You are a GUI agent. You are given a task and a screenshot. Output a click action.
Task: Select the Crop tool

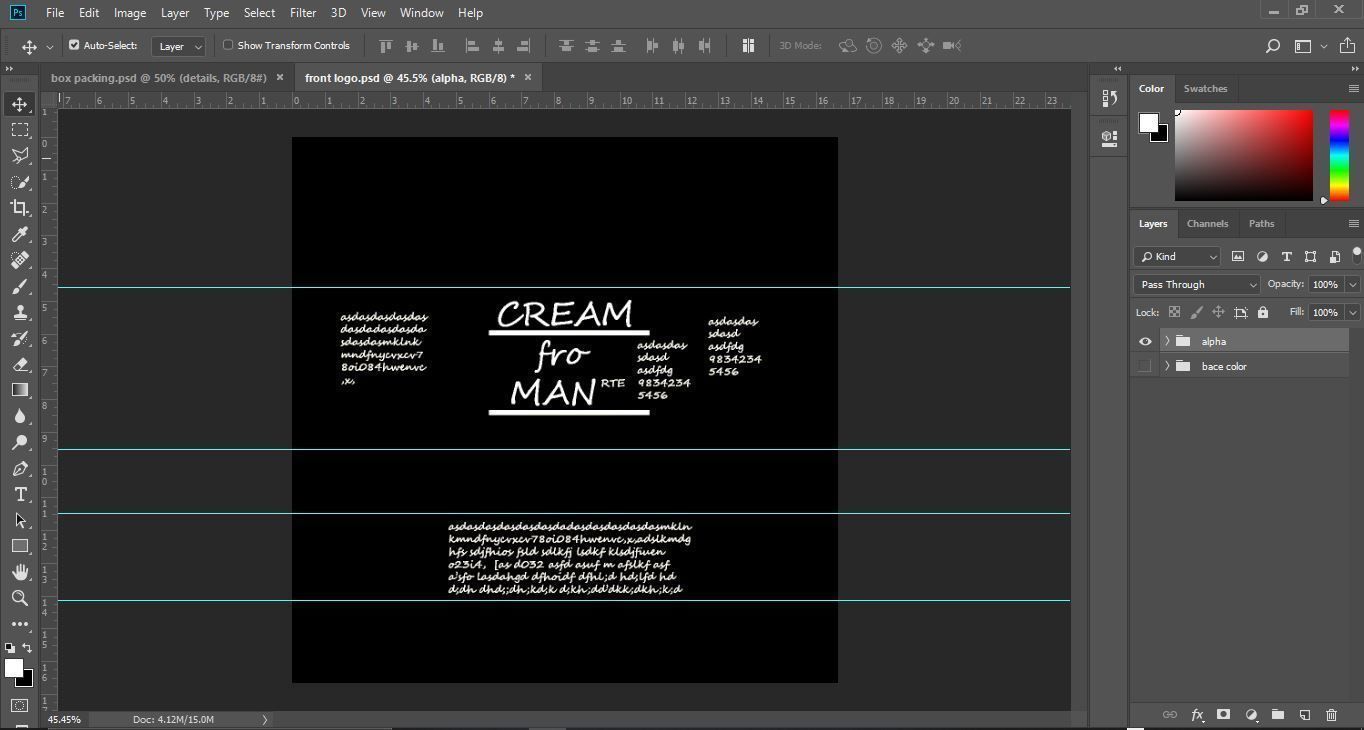[x=20, y=208]
